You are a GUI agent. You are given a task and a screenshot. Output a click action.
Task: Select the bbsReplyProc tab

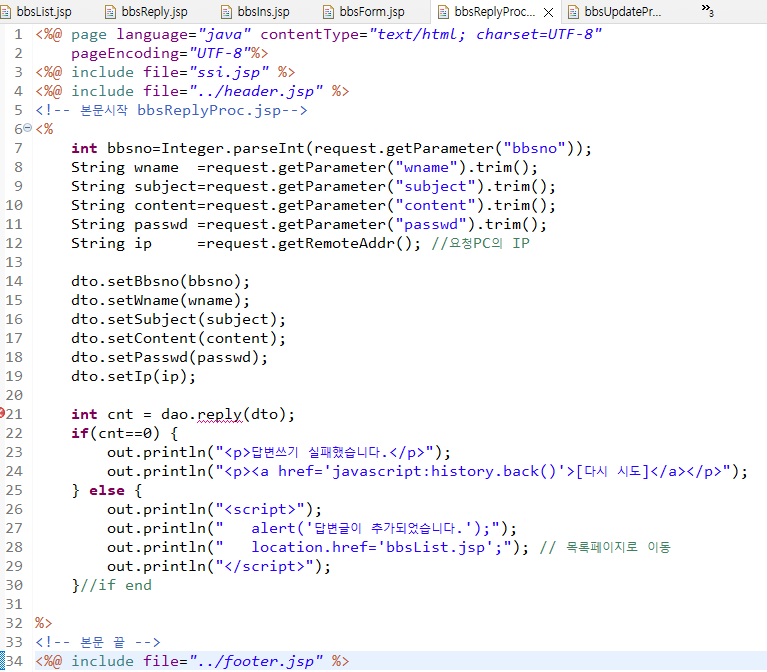pyautogui.click(x=494, y=12)
